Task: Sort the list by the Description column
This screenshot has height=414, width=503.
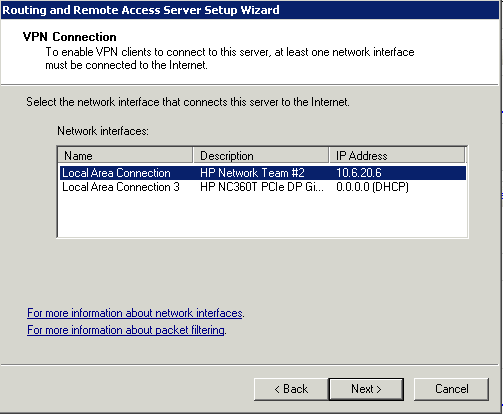Action: [x=261, y=156]
